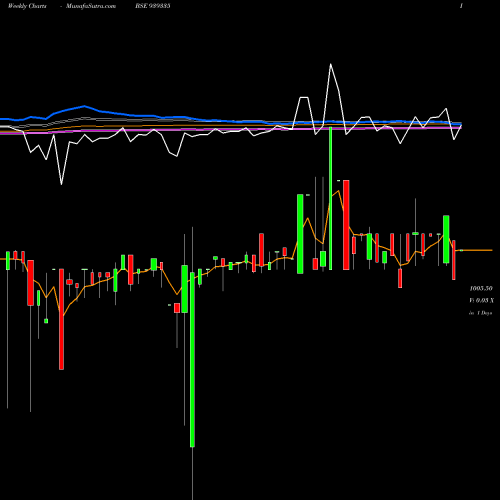Click the flat orange line end at far right
Viewport: 500px width, 500px height.
tap(491, 250)
